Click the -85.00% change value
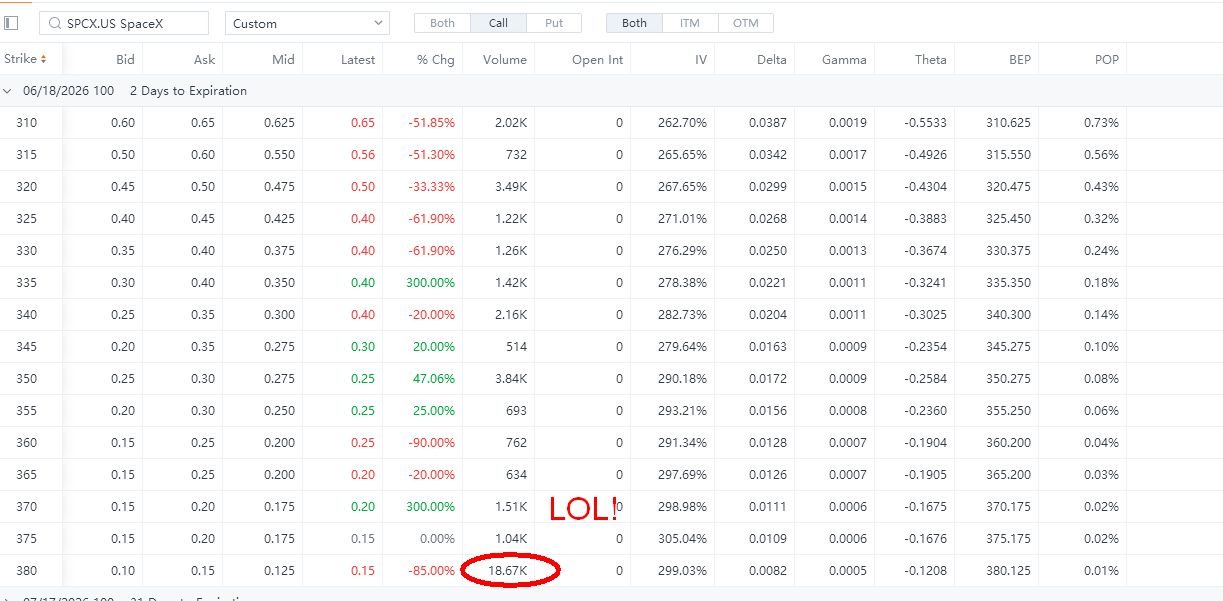This screenshot has height=601, width=1223. [431, 571]
